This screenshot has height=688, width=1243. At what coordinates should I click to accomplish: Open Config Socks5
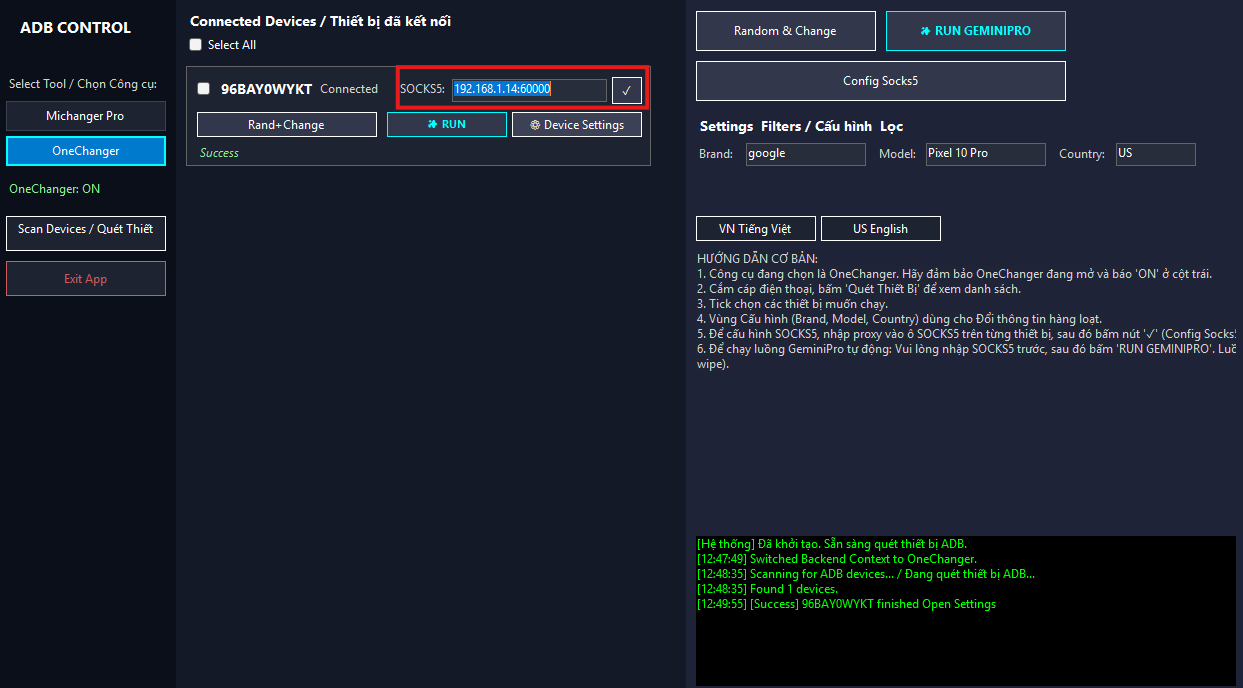[880, 81]
